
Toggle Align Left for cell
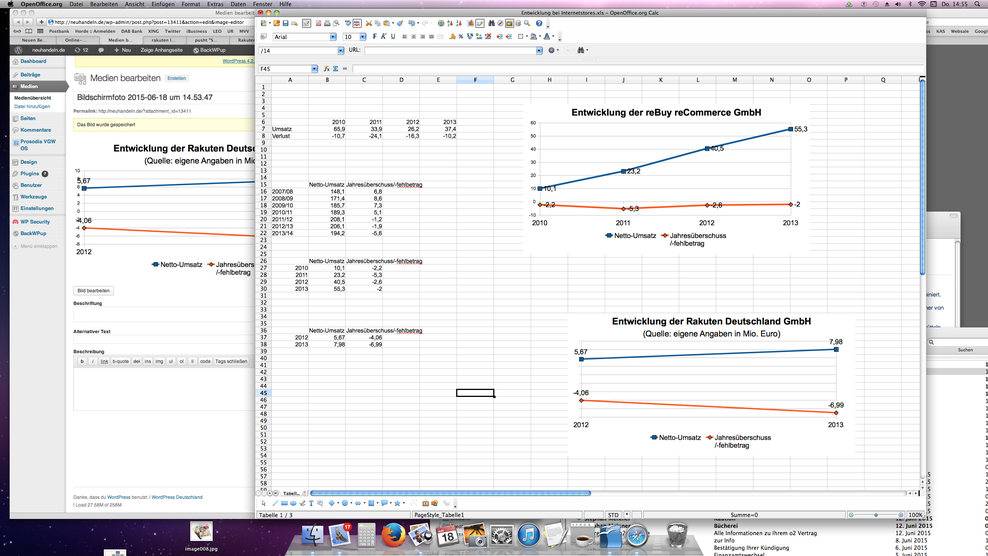405,37
